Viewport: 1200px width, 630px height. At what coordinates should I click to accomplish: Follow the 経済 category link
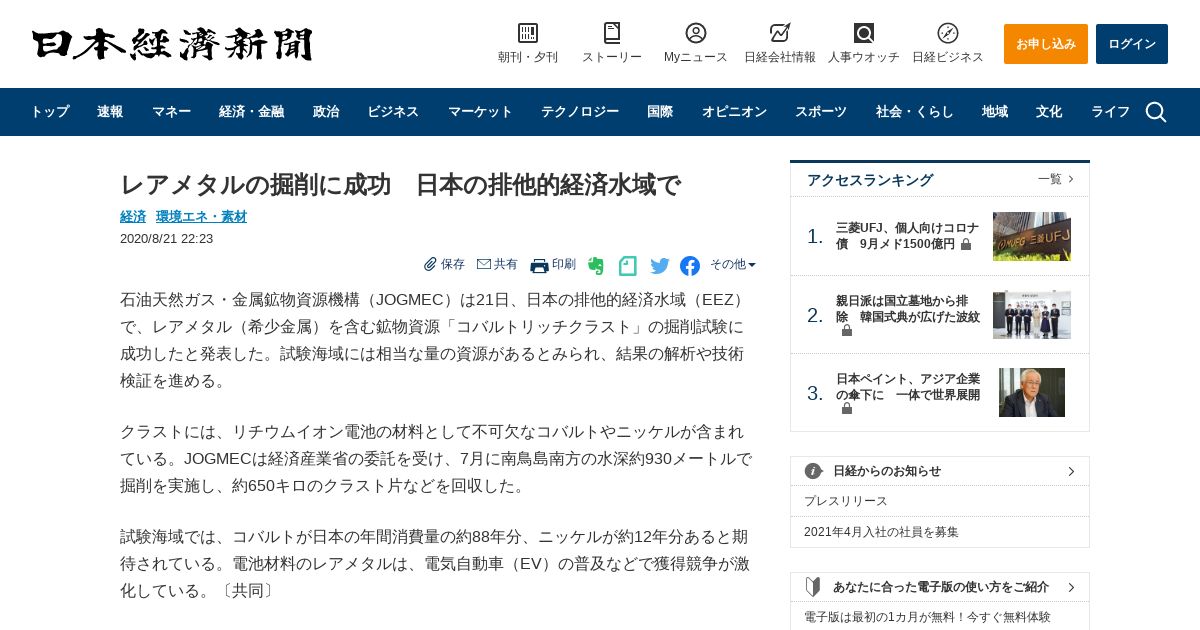coord(133,216)
